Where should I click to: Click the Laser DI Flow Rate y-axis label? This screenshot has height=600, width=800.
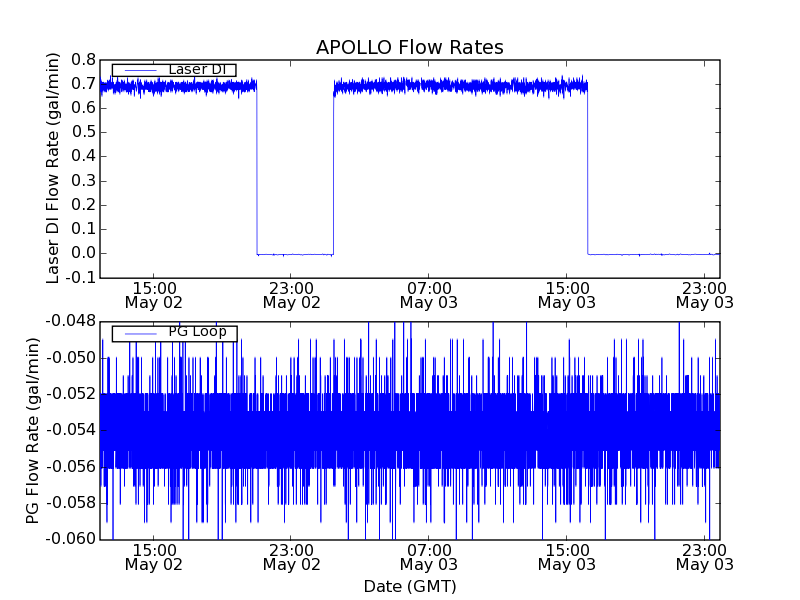coord(54,168)
